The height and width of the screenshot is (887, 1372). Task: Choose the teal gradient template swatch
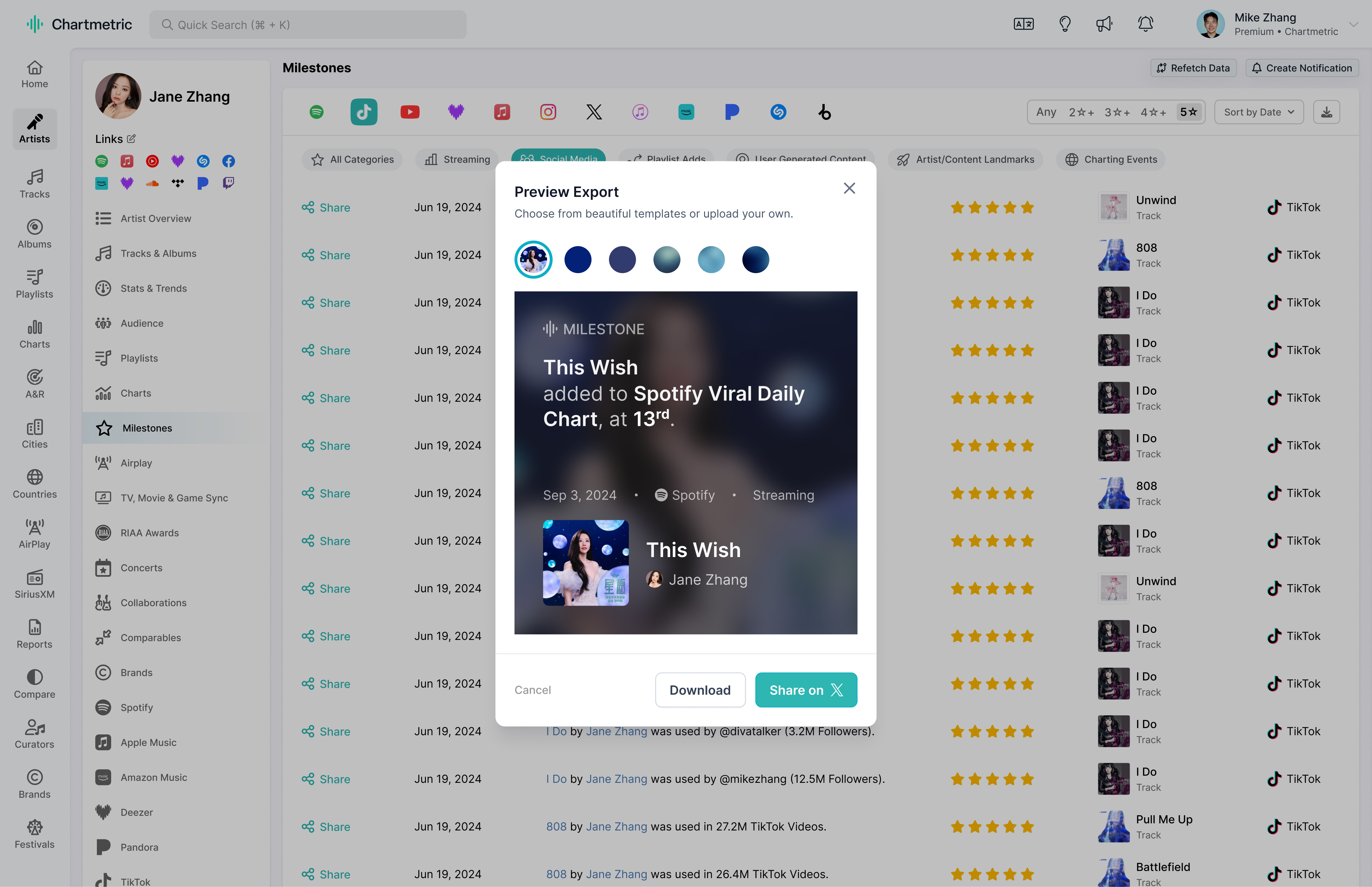[x=666, y=259]
